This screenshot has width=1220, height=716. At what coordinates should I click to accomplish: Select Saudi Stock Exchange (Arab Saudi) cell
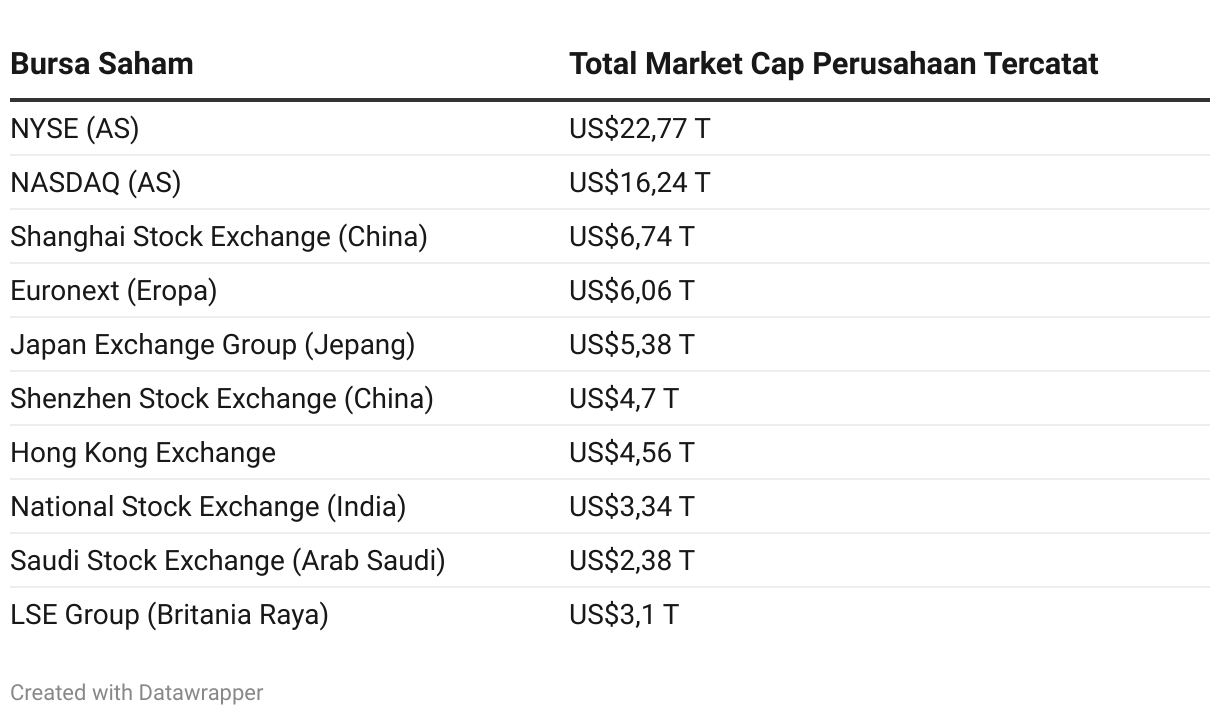228,561
